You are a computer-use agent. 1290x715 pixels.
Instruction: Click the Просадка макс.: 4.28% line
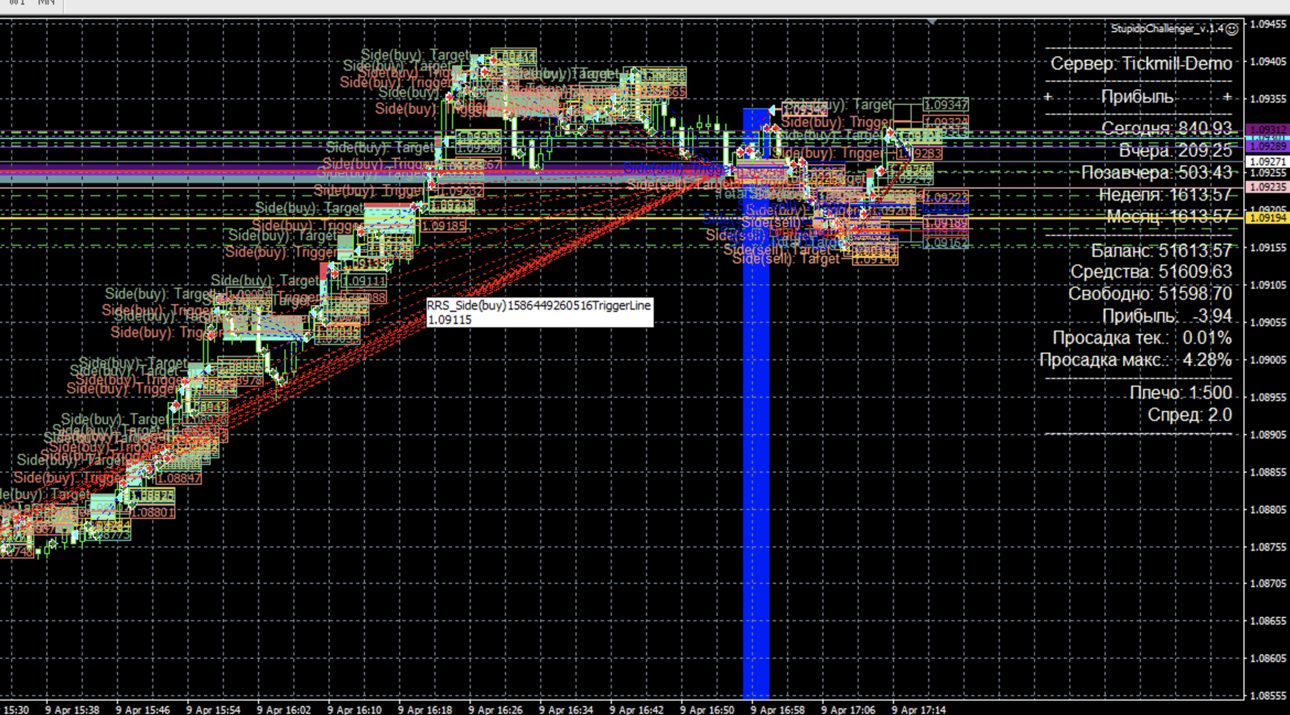1135,359
